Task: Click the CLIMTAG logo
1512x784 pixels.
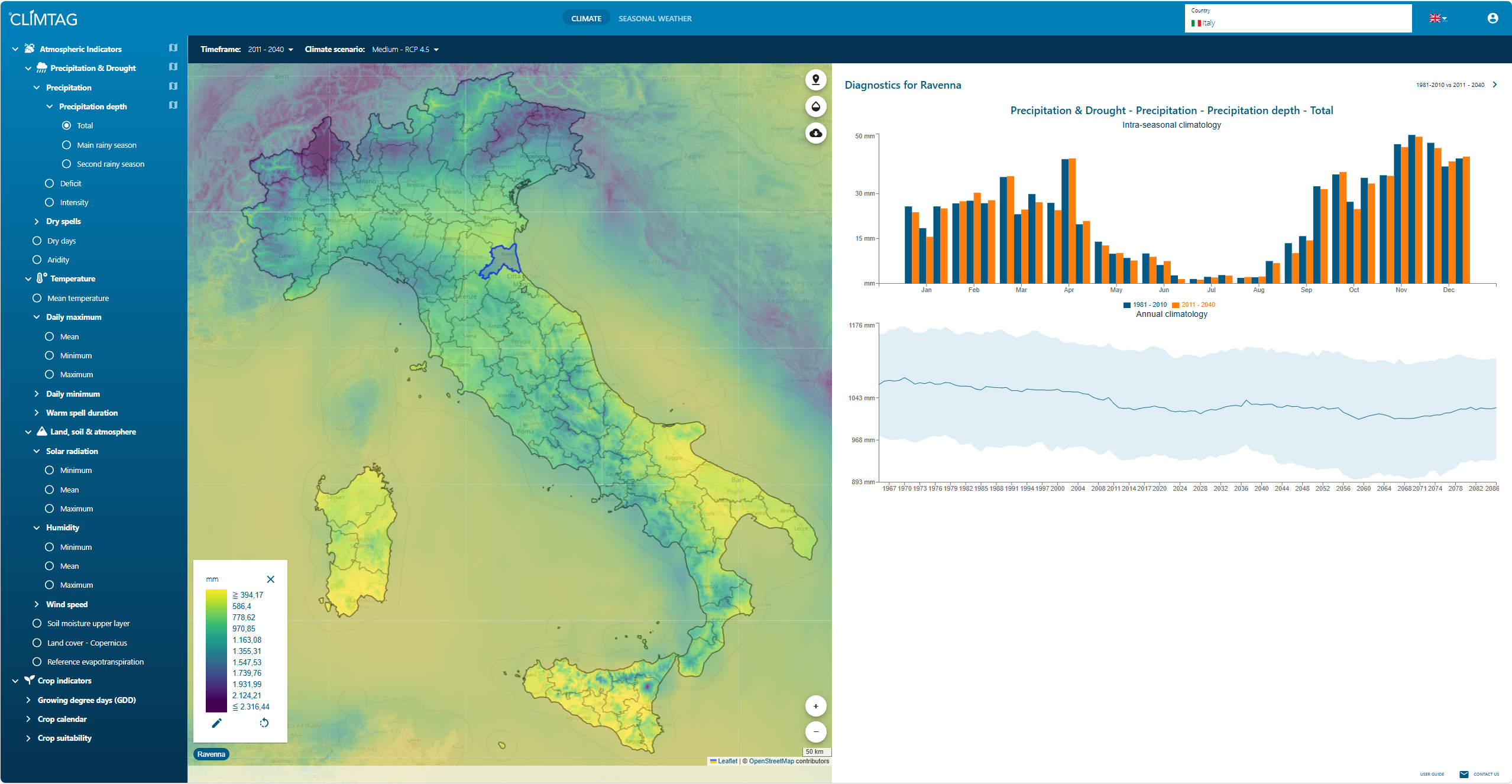Action: coord(43,19)
